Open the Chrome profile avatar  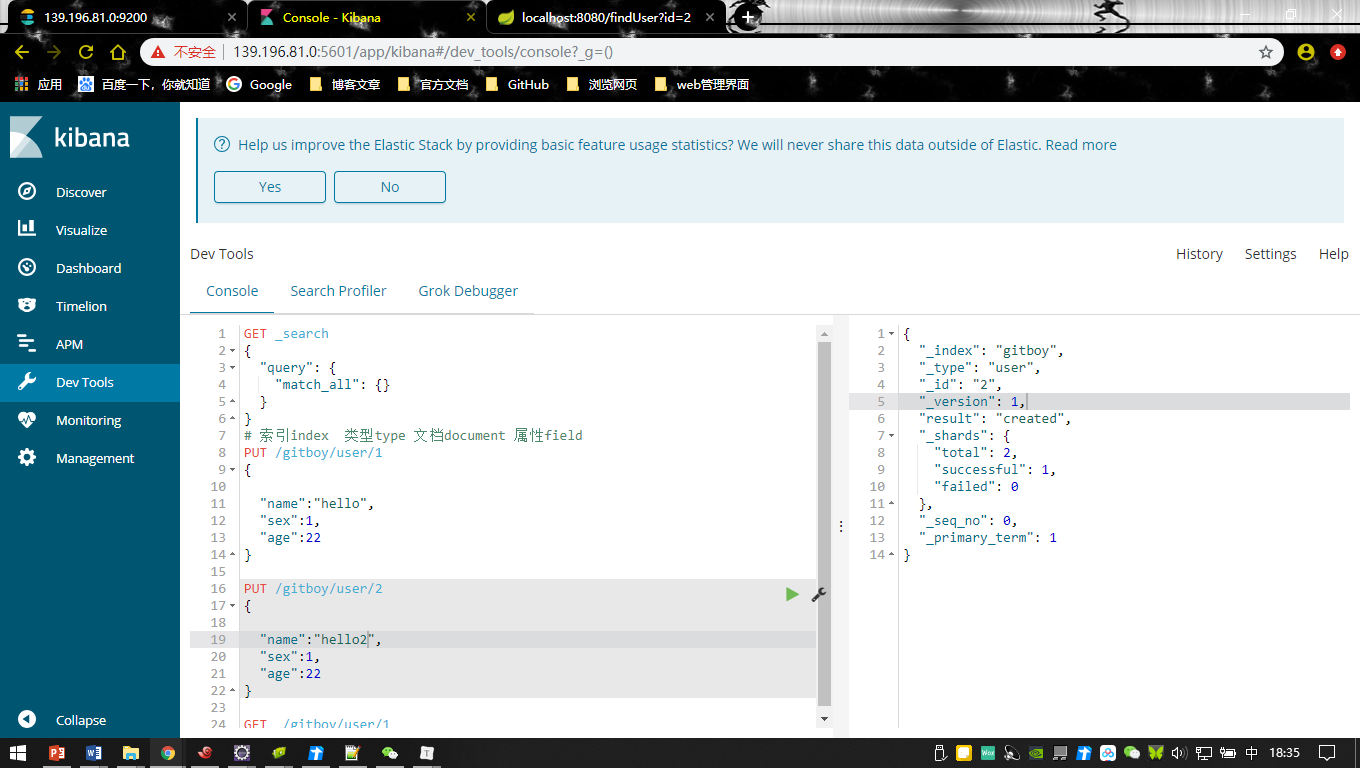coord(1306,52)
